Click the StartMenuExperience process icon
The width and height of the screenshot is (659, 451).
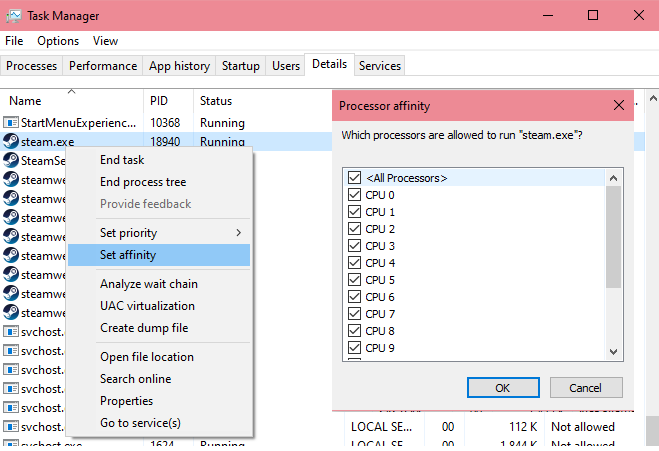pos(11,122)
